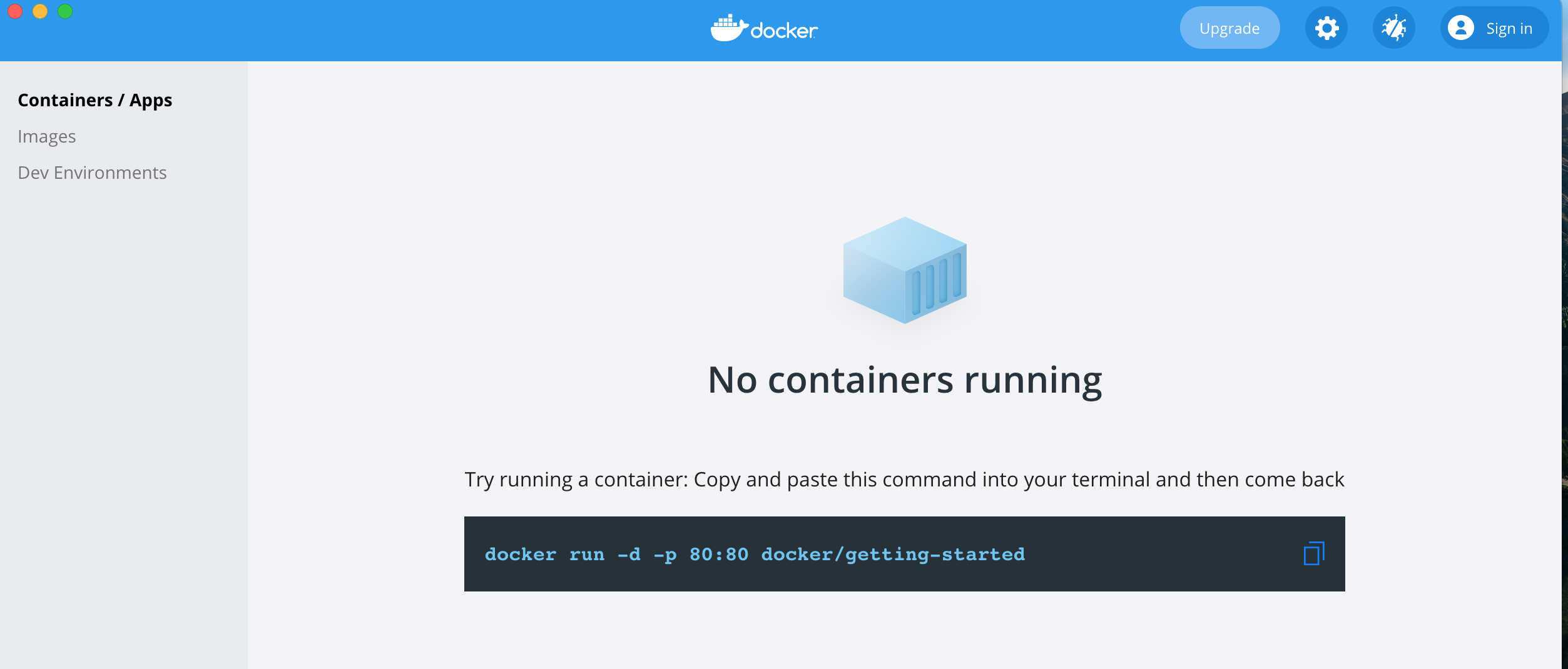Image resolution: width=1568 pixels, height=669 pixels.
Task: Open the Troubleshoot bug icon
Action: (1394, 28)
